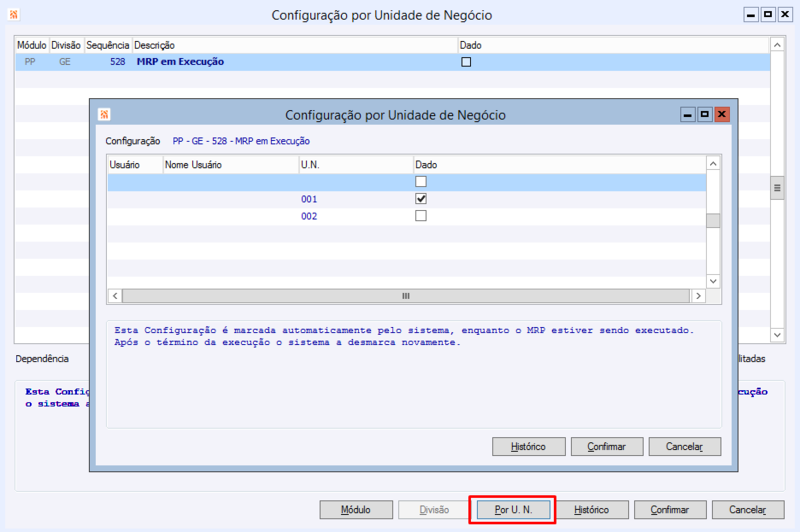Viewport: 800px width, 532px height.
Task: Maximize the front dialog window
Action: pyautogui.click(x=705, y=114)
